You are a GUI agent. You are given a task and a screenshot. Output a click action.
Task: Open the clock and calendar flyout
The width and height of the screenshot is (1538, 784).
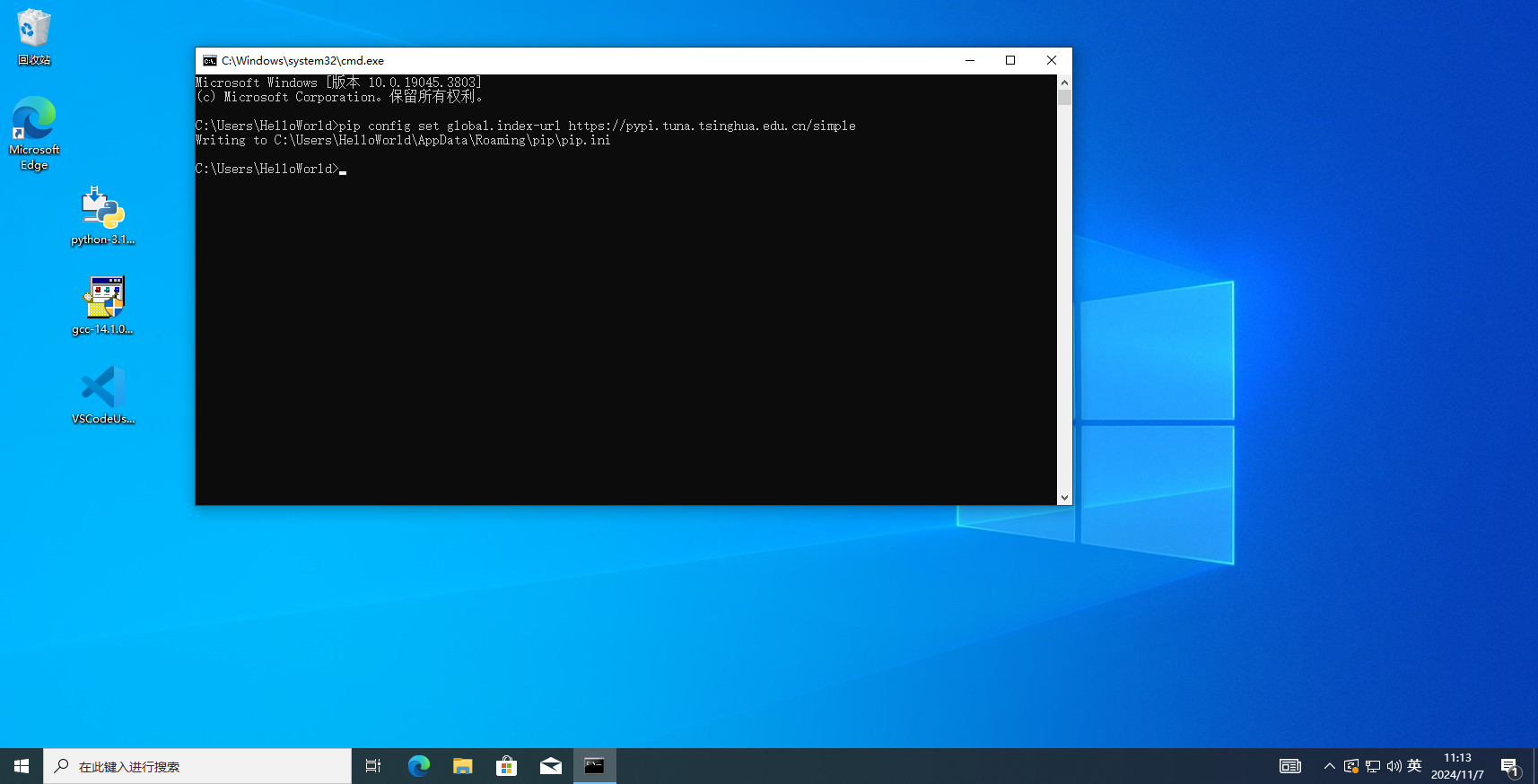[x=1457, y=766]
